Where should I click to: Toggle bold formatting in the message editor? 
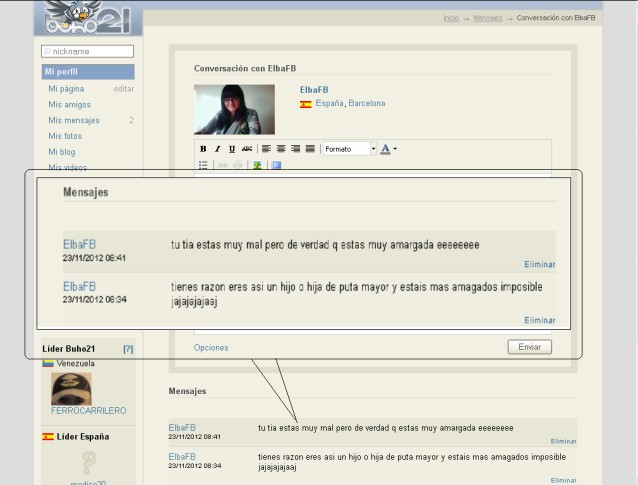(x=203, y=149)
